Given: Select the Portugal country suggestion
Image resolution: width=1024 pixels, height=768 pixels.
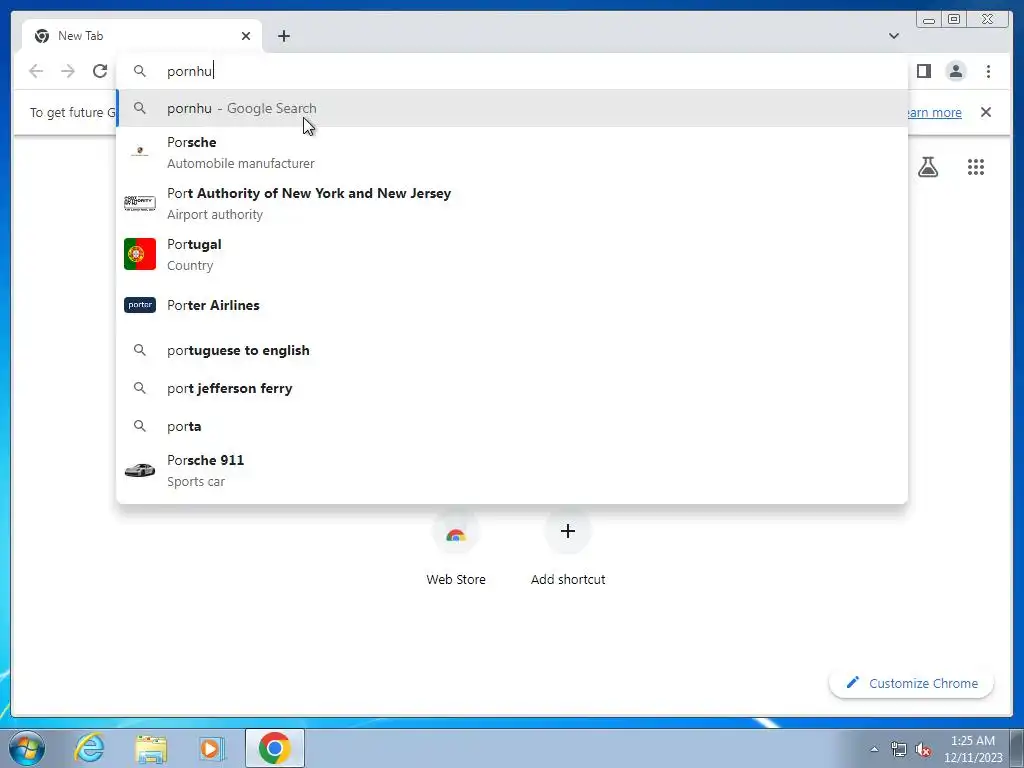Looking at the screenshot, I should pos(512,254).
